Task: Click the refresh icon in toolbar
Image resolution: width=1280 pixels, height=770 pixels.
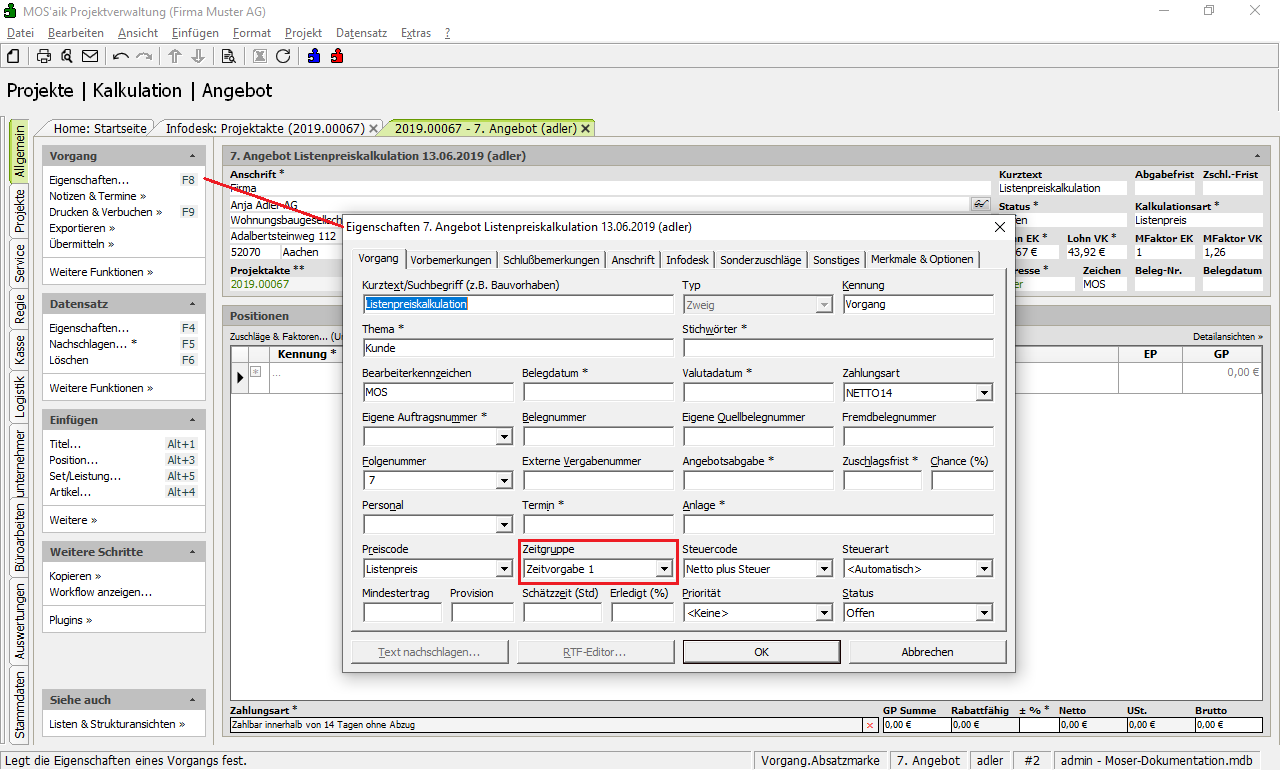Action: (283, 56)
